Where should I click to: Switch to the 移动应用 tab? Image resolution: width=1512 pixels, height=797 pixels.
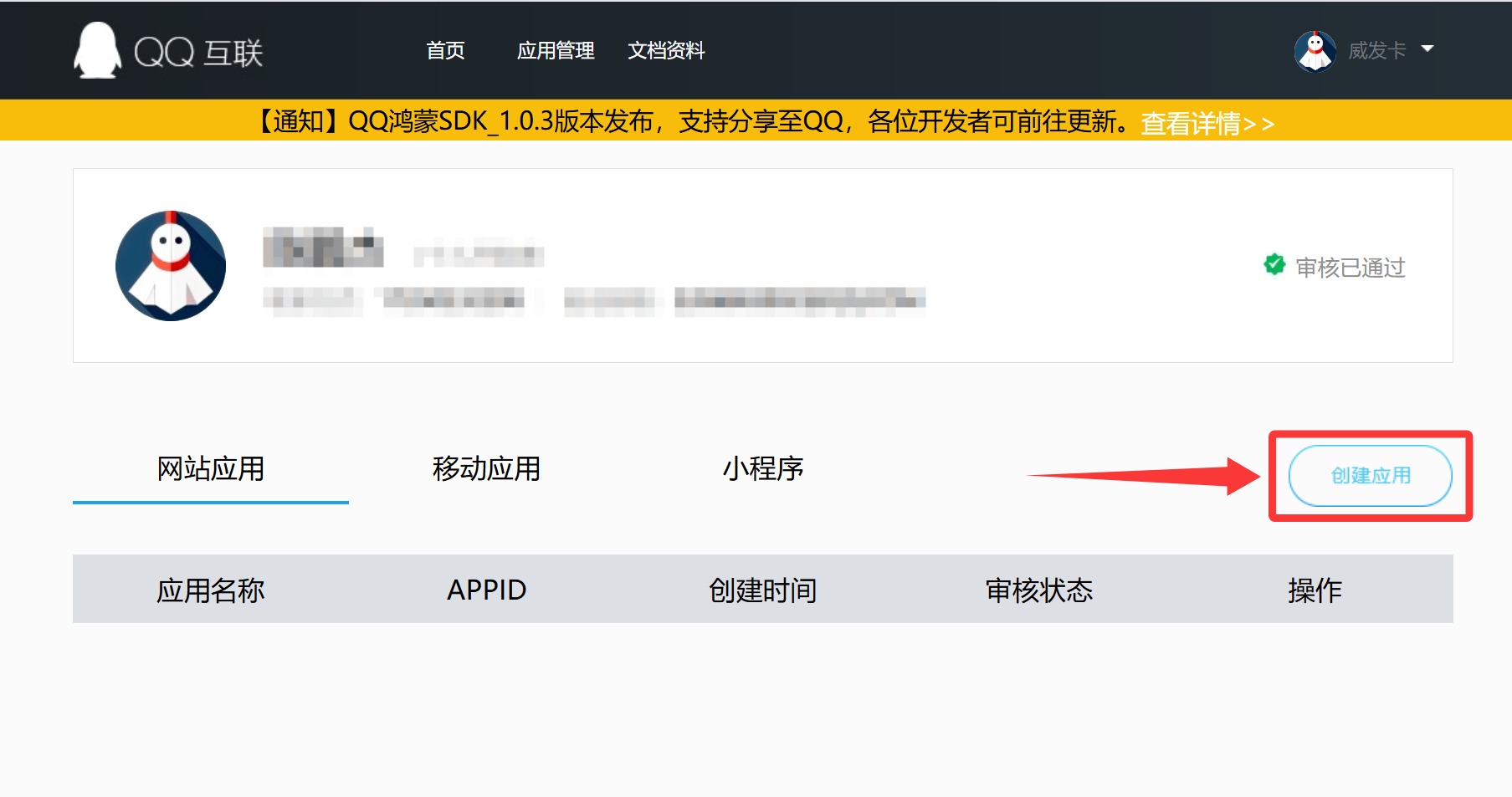[x=486, y=468]
